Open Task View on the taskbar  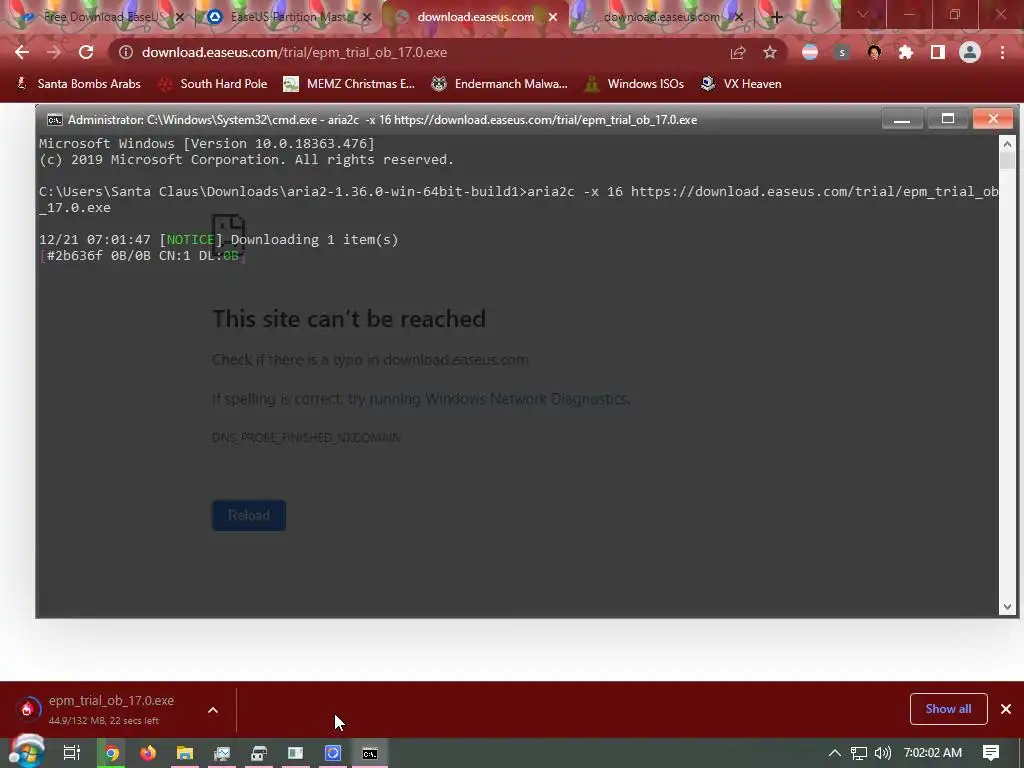tap(72, 753)
